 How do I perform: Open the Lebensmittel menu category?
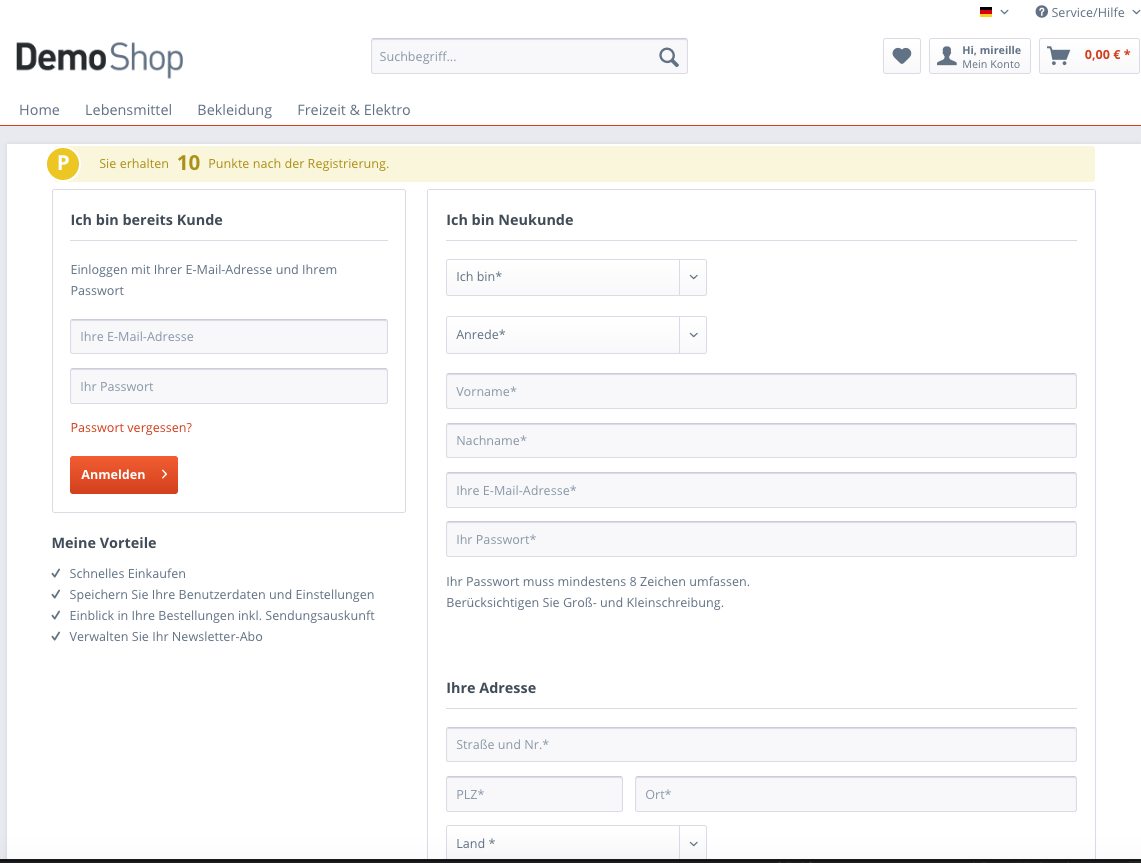click(128, 110)
